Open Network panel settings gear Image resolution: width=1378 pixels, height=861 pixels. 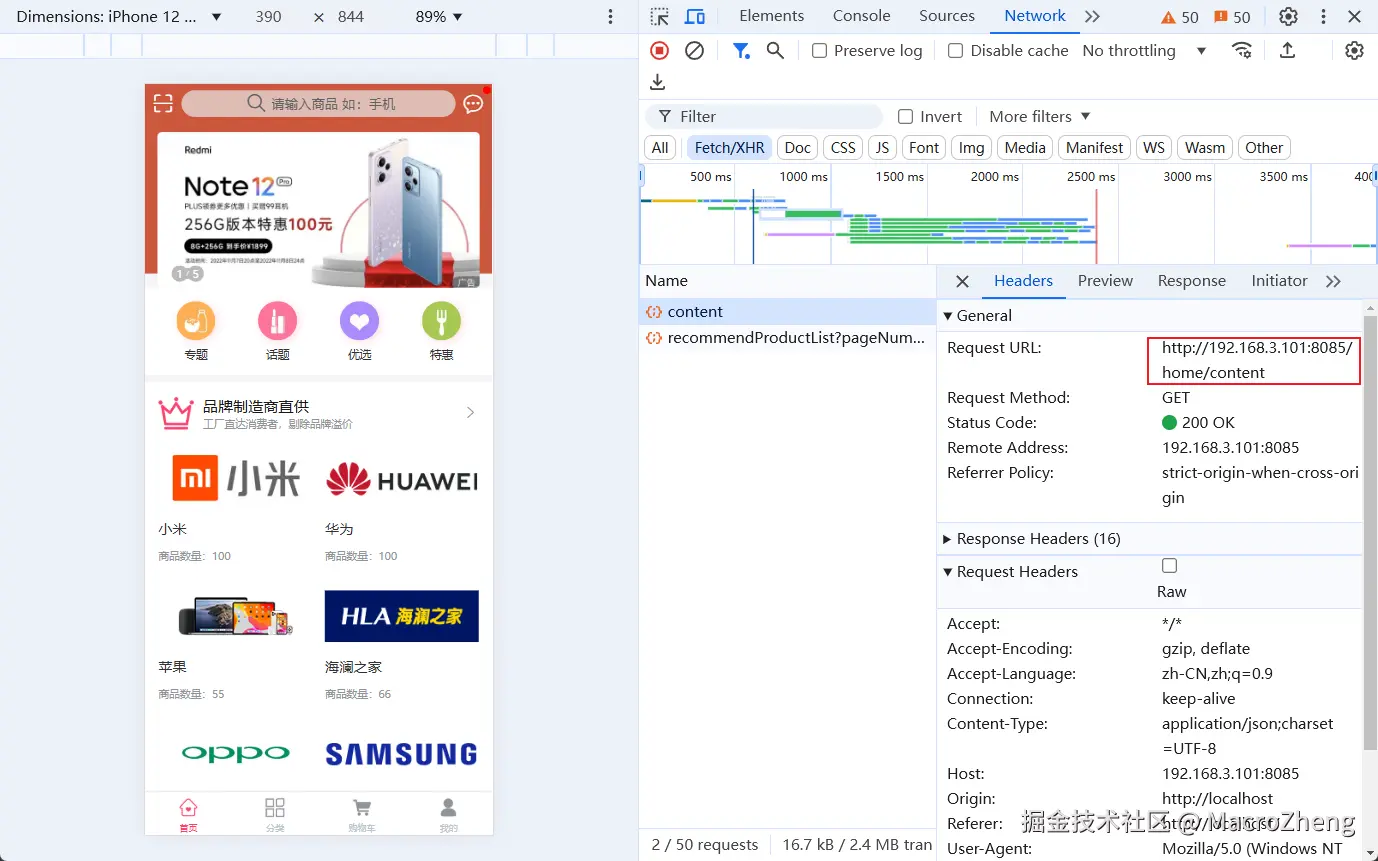[x=1354, y=50]
